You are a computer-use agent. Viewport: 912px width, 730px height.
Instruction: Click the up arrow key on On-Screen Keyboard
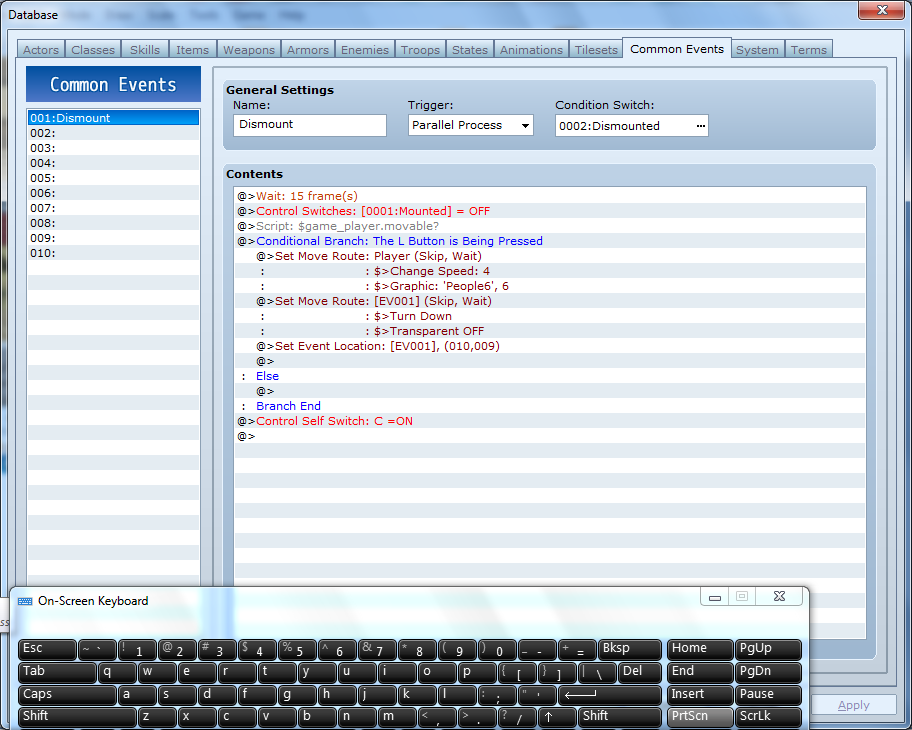558,717
